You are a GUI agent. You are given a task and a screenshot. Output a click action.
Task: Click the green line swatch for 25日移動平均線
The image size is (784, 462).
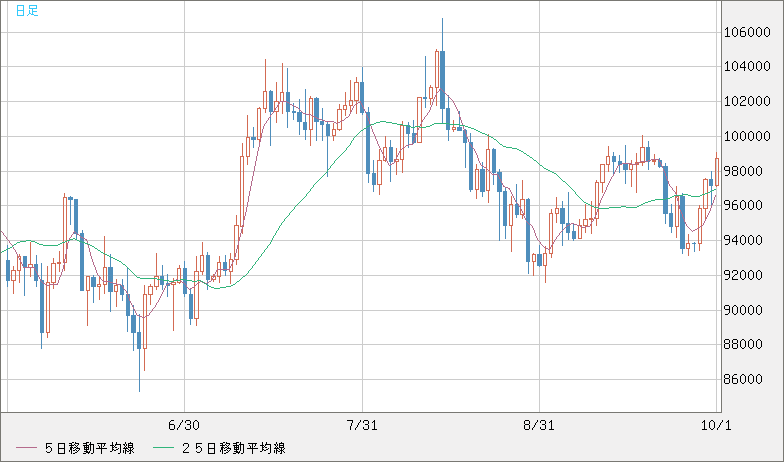click(x=163, y=448)
